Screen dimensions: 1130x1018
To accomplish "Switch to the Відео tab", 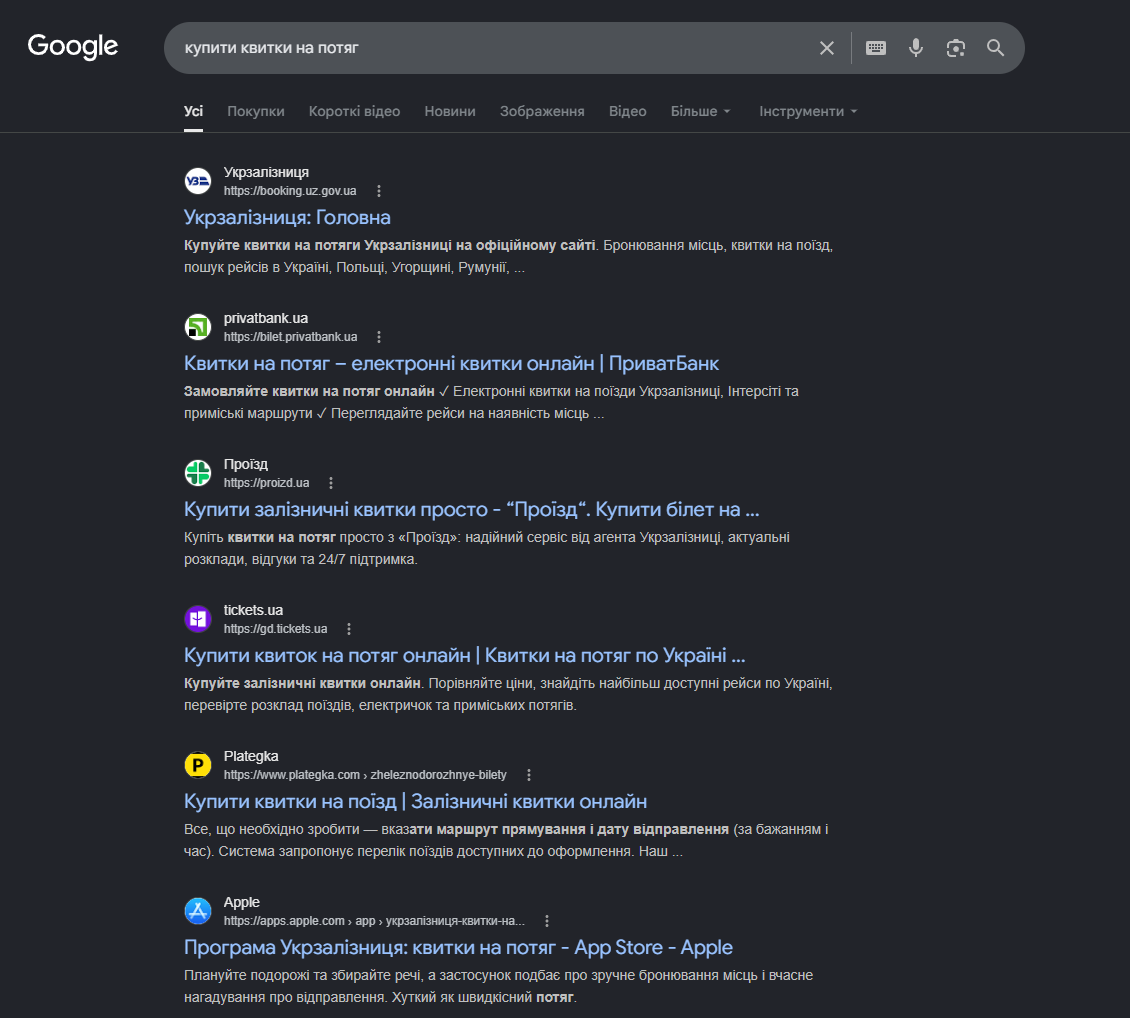I will click(628, 112).
